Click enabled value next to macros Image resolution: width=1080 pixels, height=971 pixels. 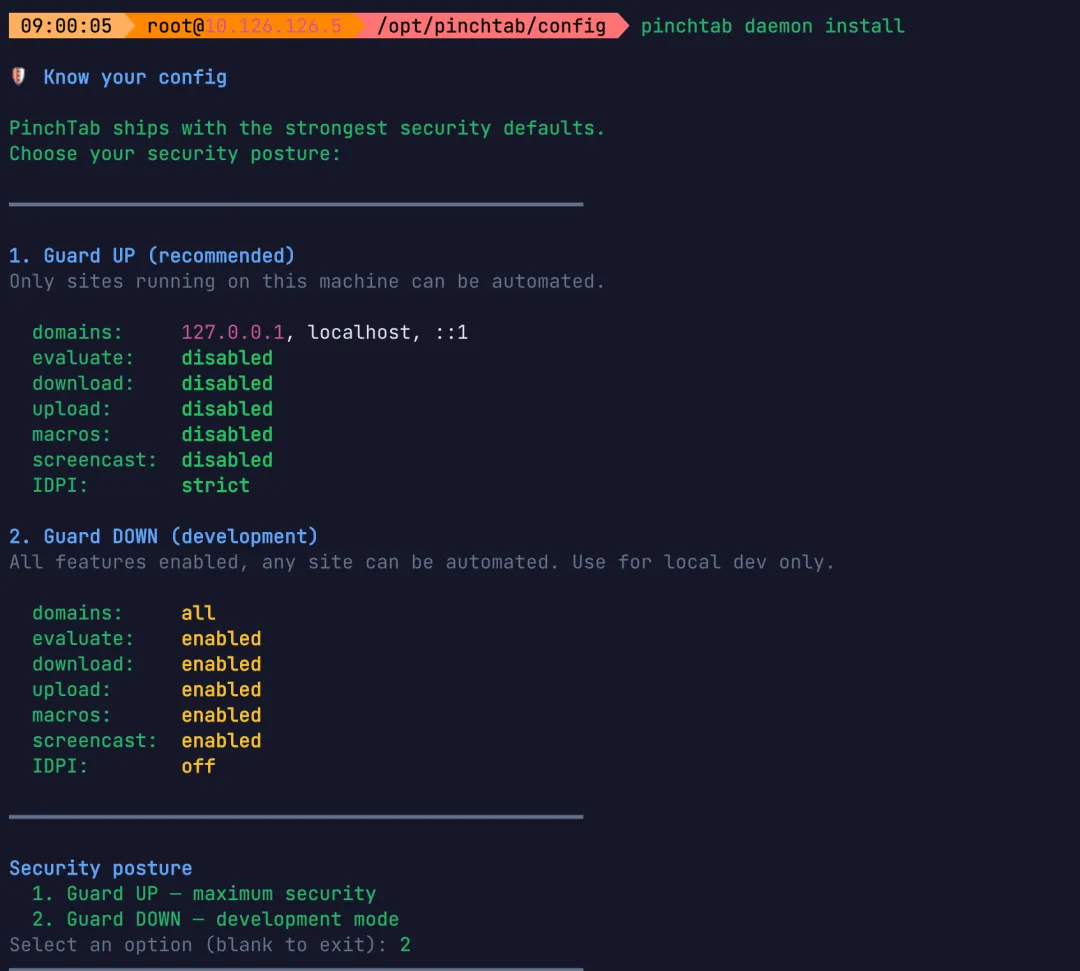(x=221, y=714)
